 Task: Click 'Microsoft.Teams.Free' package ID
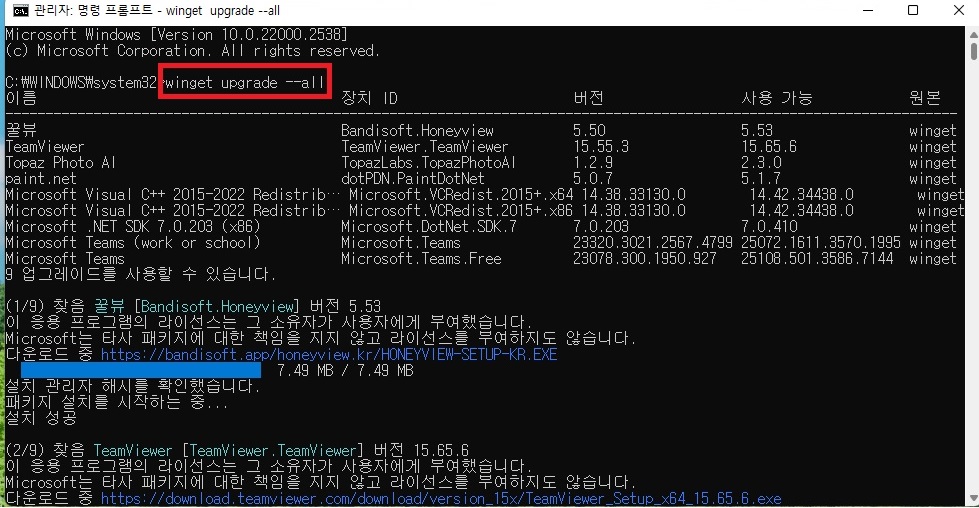(x=421, y=258)
